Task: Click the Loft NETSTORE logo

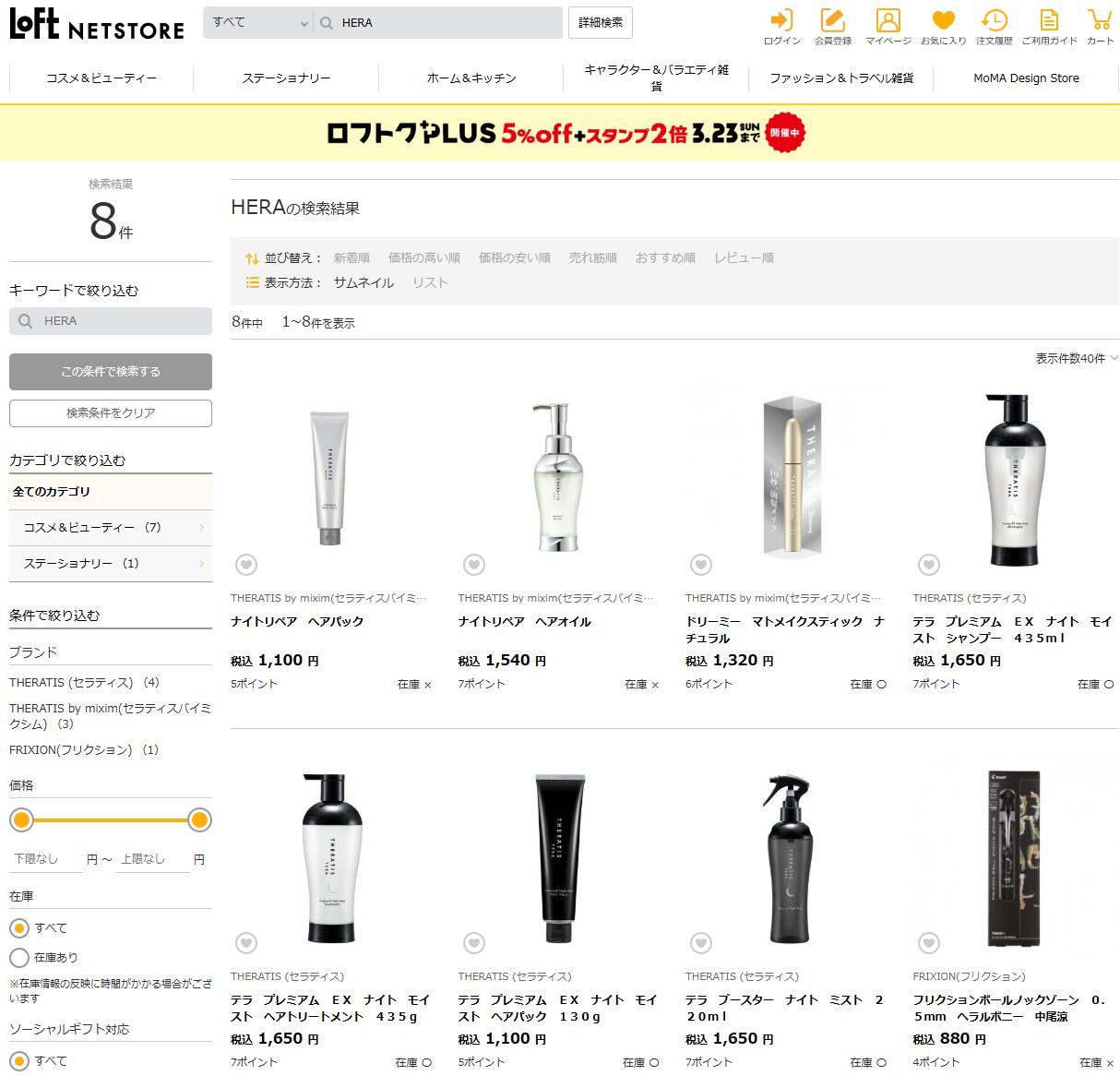Action: 97,24
